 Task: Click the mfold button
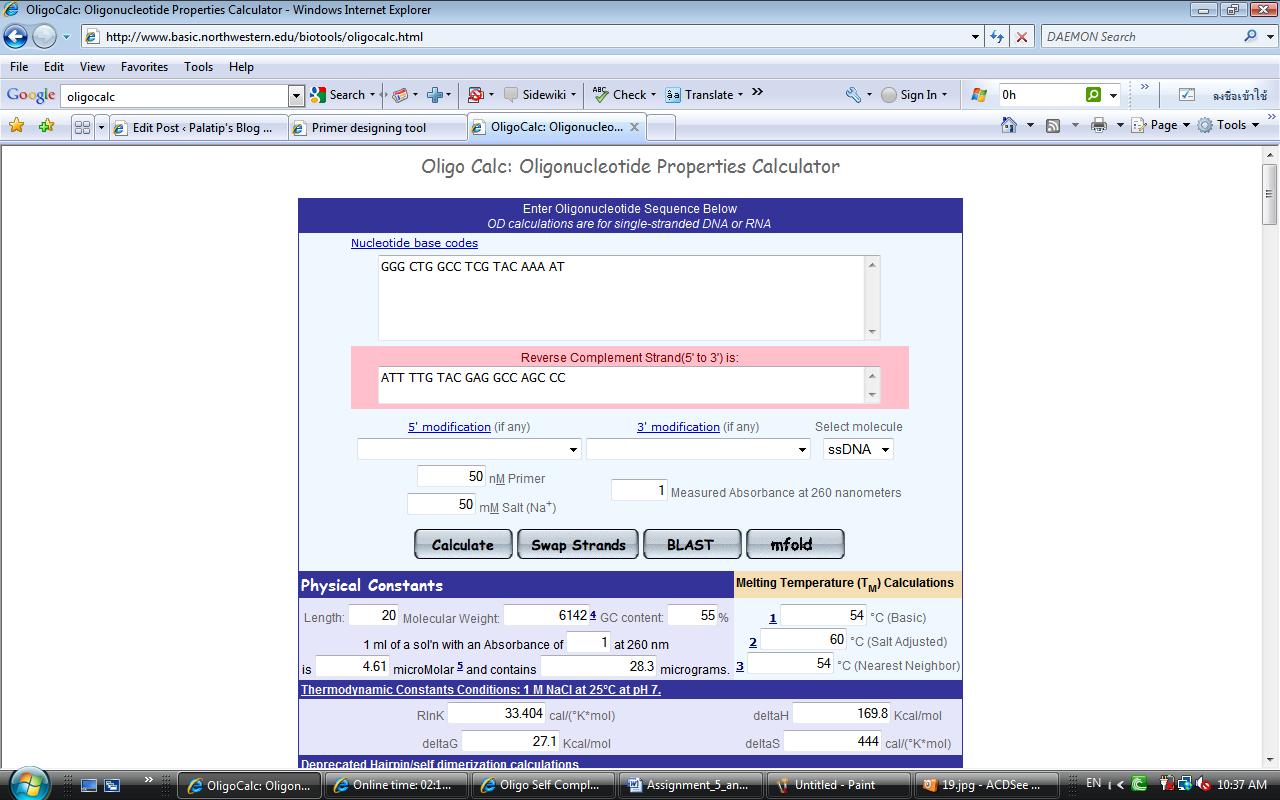795,544
